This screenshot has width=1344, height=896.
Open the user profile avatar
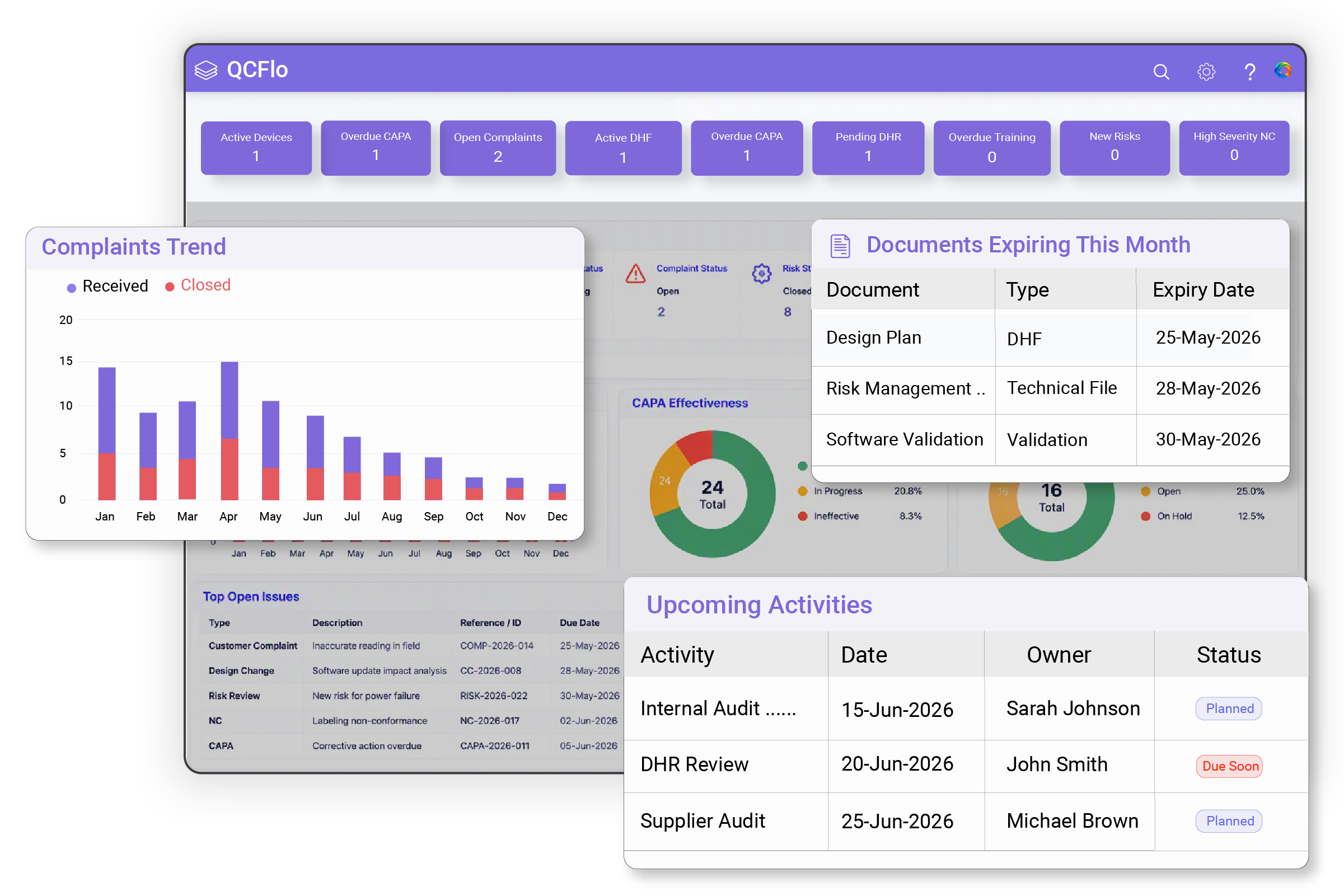click(1282, 70)
